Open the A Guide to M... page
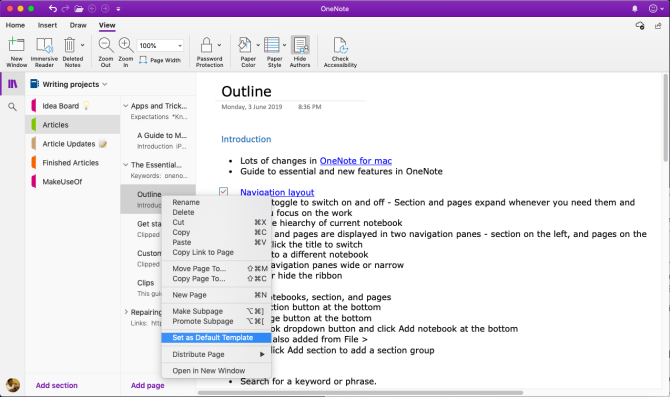Screen dimensions: 670x397 coord(158,140)
